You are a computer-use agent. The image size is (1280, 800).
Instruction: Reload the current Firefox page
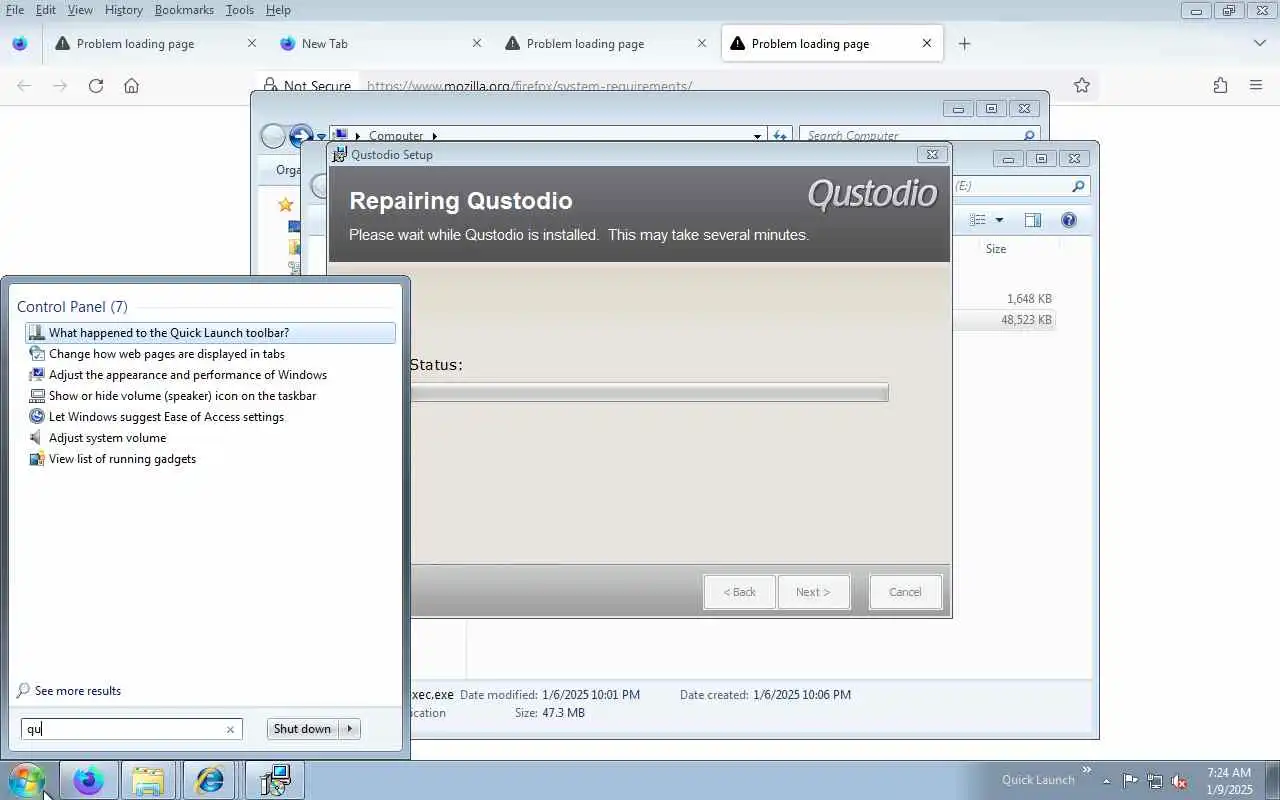[x=96, y=86]
